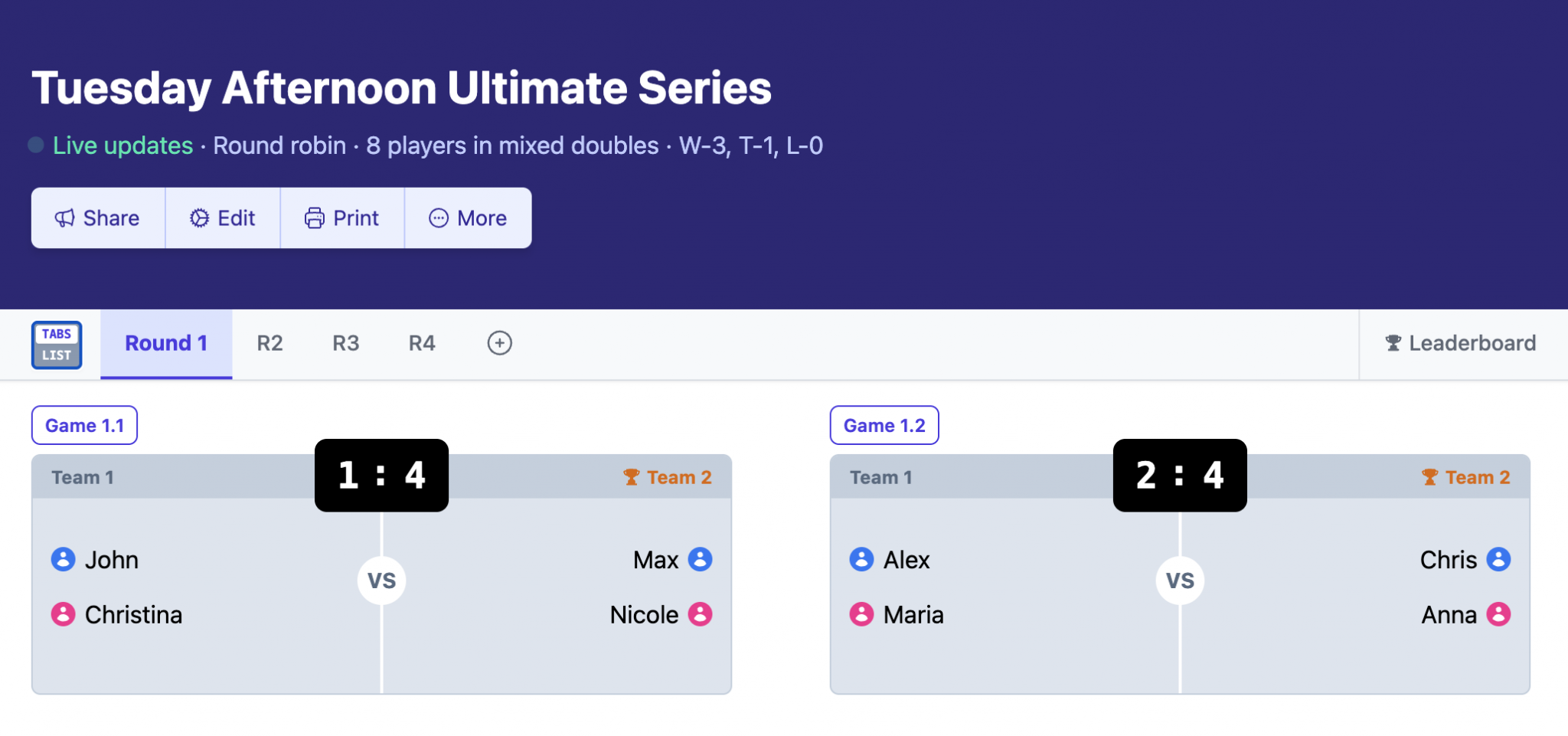
Task: Select the Round 1 tab
Action: pyautogui.click(x=165, y=343)
